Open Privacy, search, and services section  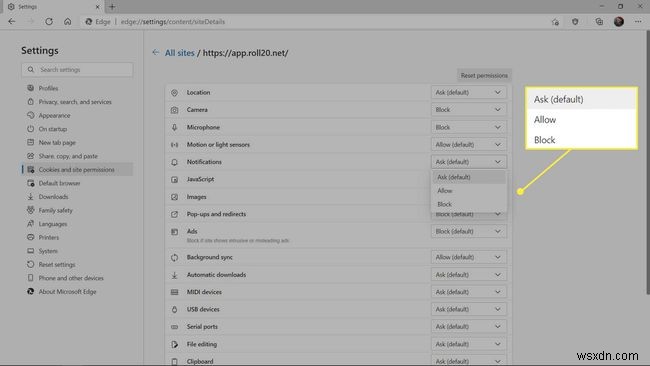[77, 102]
